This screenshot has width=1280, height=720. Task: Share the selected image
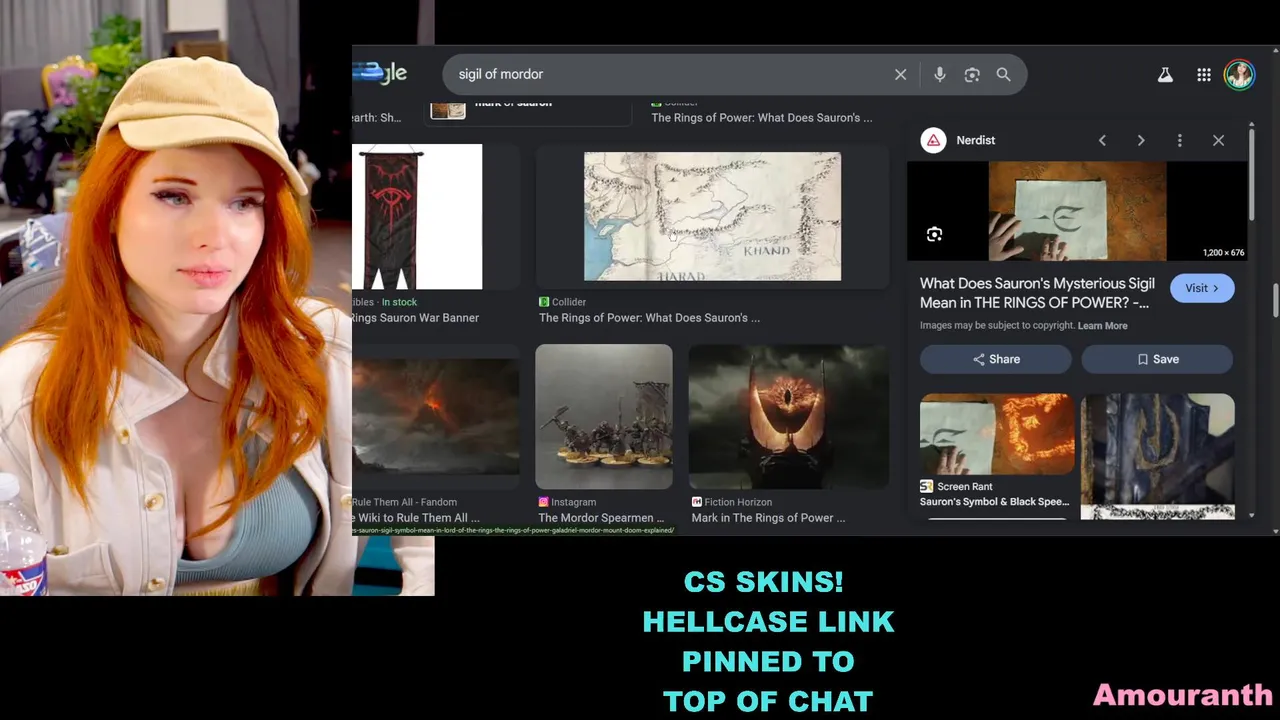pos(996,359)
